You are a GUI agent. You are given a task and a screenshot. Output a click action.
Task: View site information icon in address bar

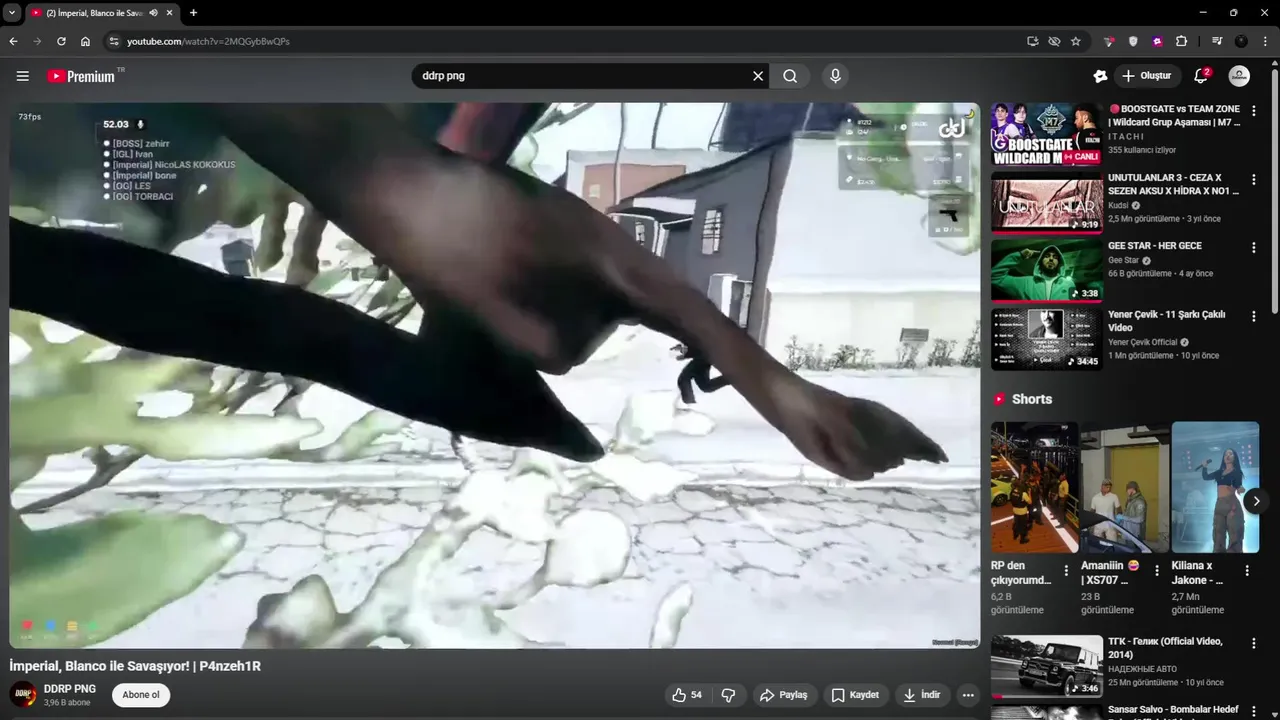click(x=114, y=41)
